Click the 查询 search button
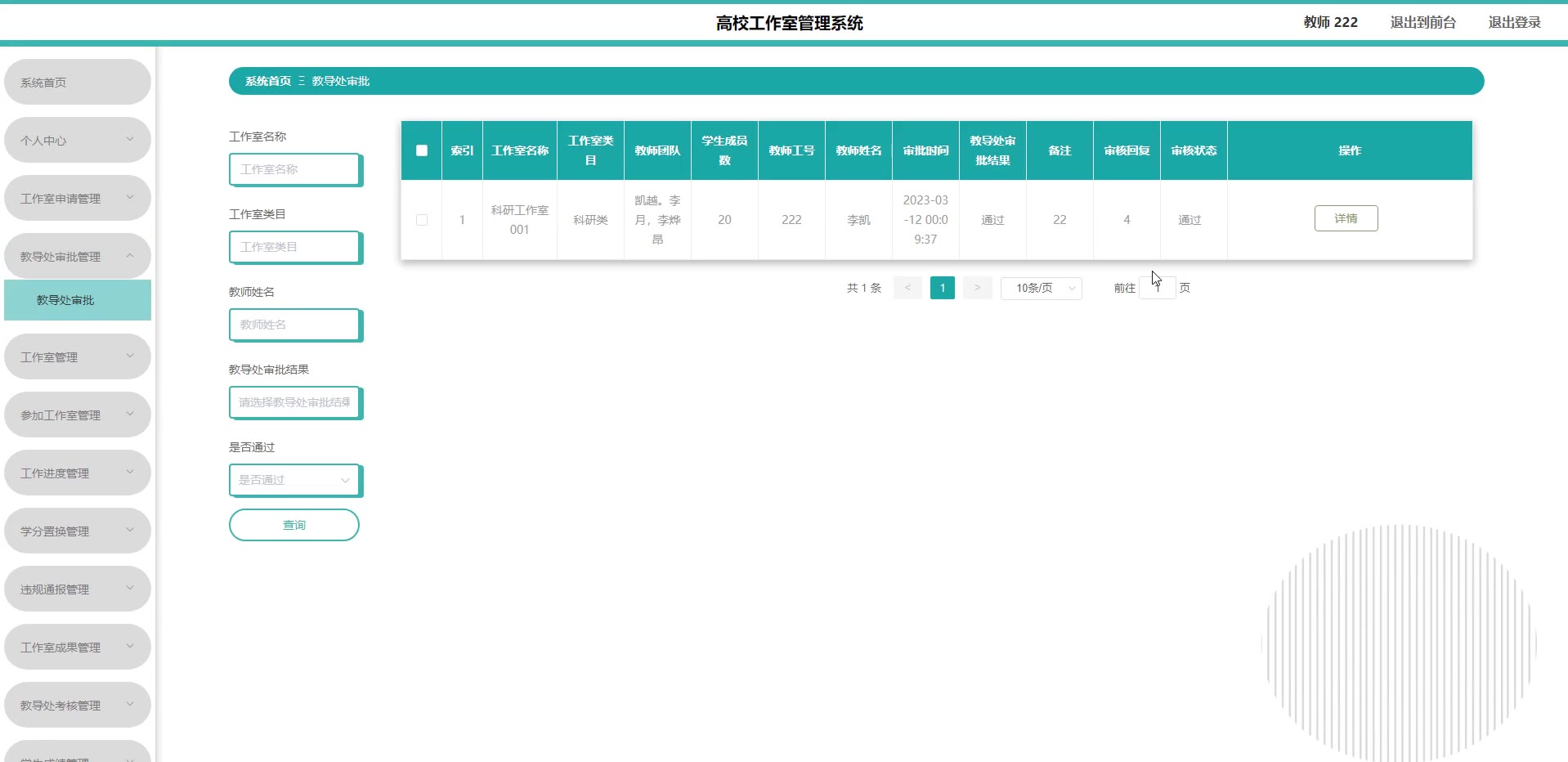 click(294, 525)
